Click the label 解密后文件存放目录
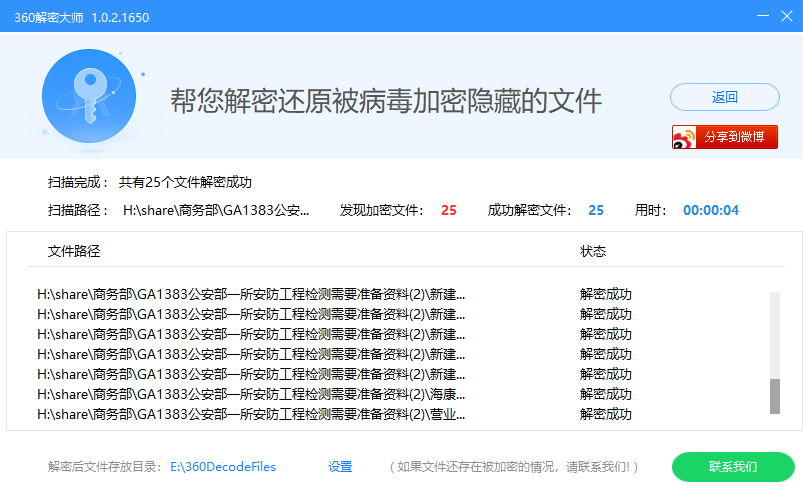 [104, 467]
